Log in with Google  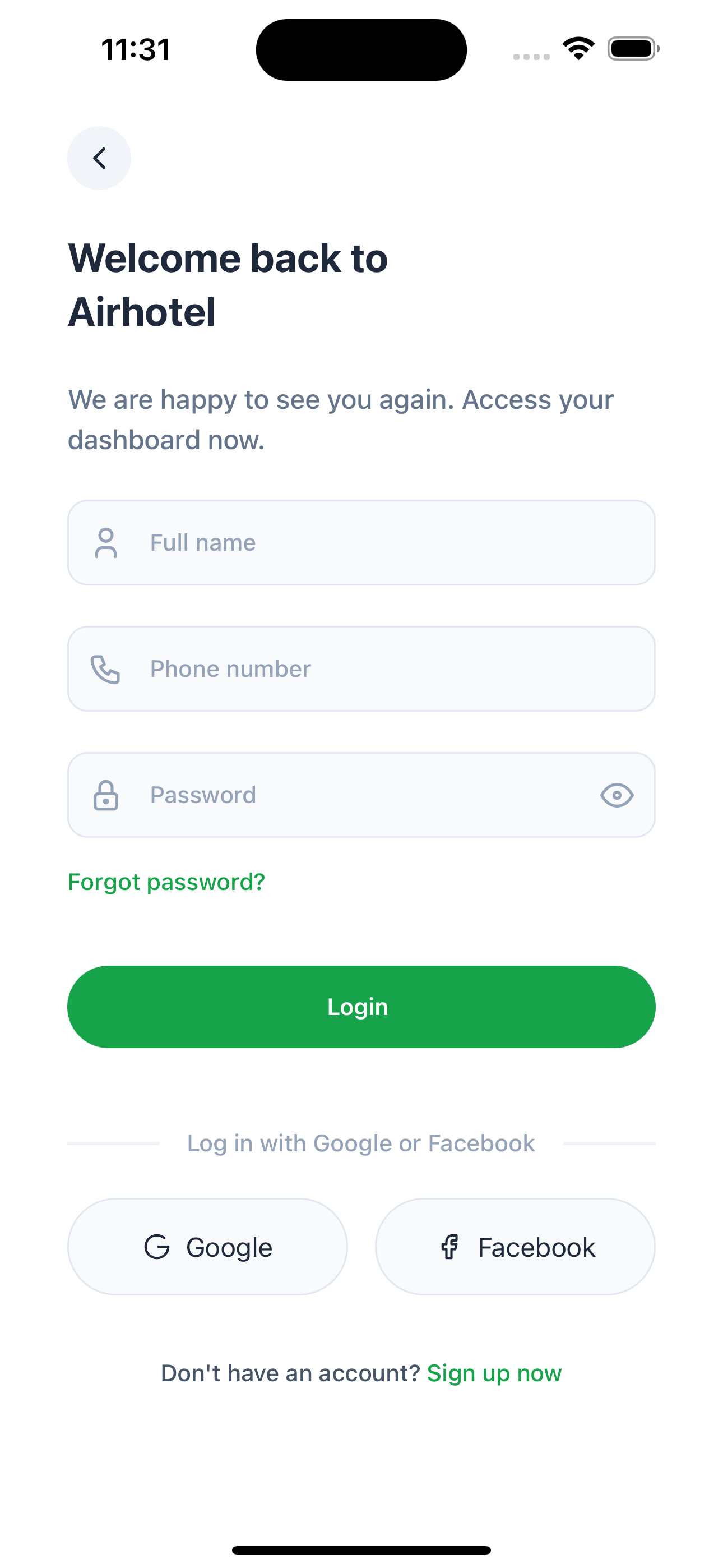[207, 1246]
